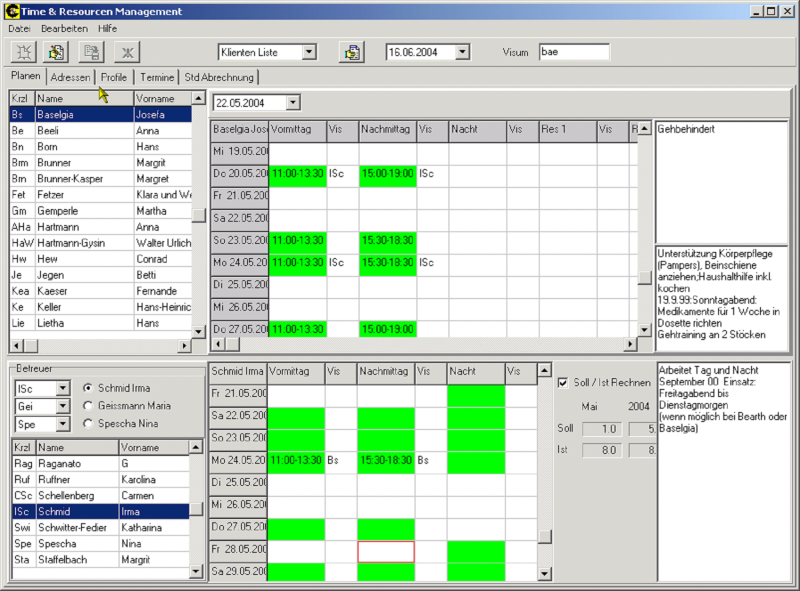
Task: Select Betreuer Raganato in the list
Action: point(101,463)
